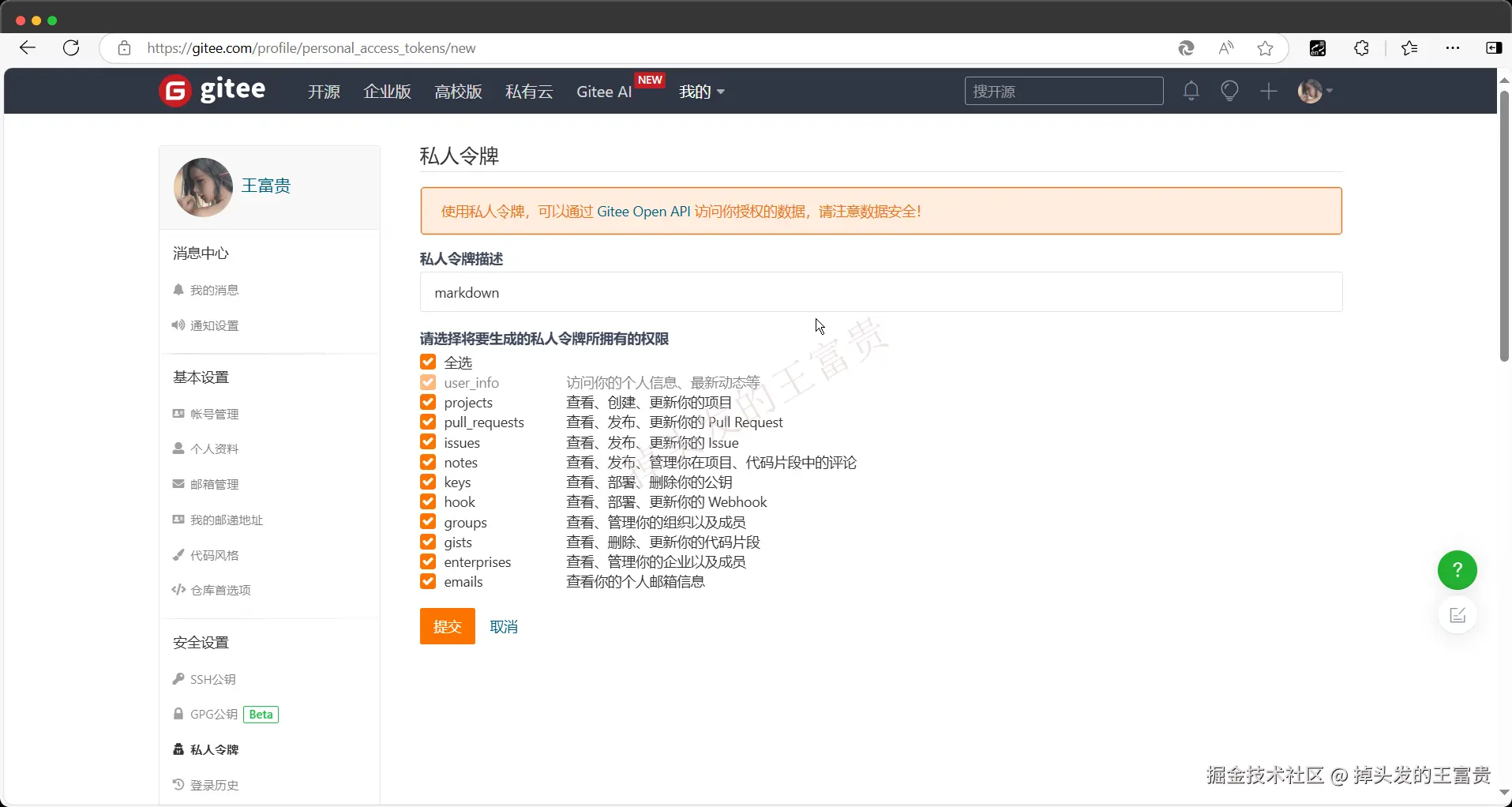Screen dimensions: 1512x807
Task: Uncheck the pull_requests permission checkbox
Action: [x=428, y=422]
